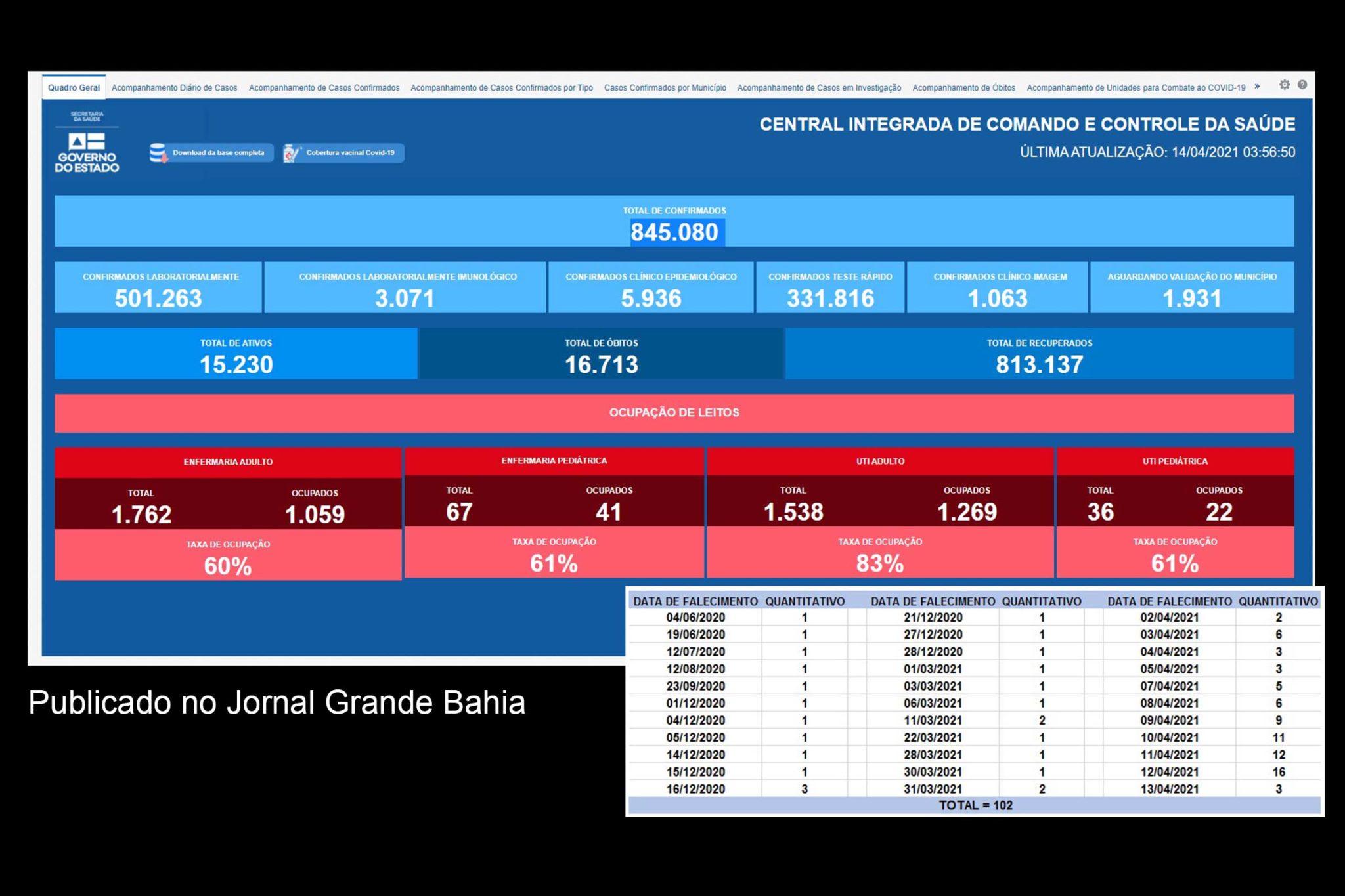The width and height of the screenshot is (1345, 896).
Task: Open Acompanhamento Diário de Casos tab
Action: (174, 87)
